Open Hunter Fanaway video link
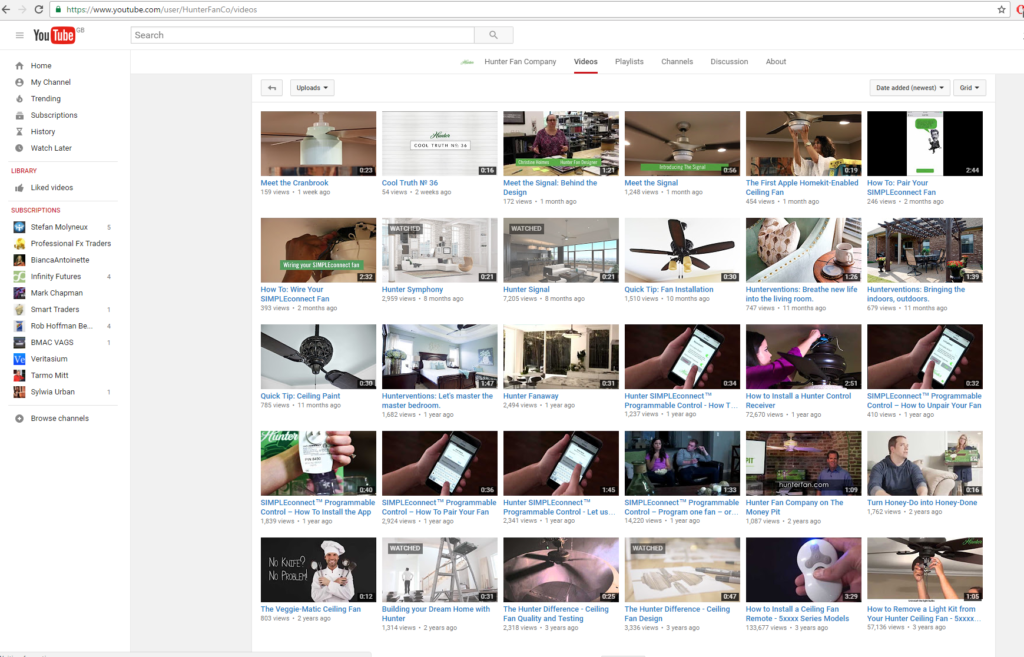 pos(531,396)
